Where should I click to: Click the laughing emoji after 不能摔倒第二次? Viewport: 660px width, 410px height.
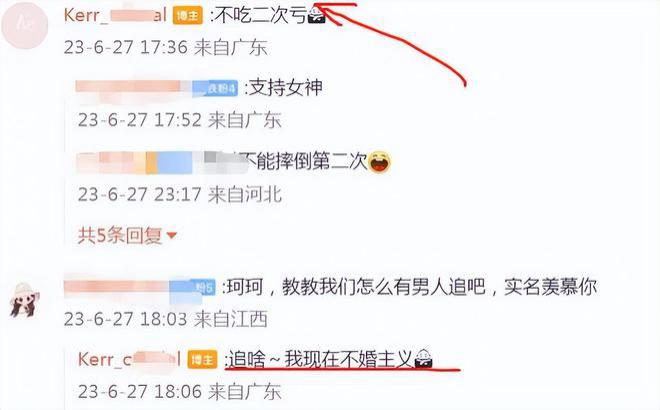pos(379,162)
